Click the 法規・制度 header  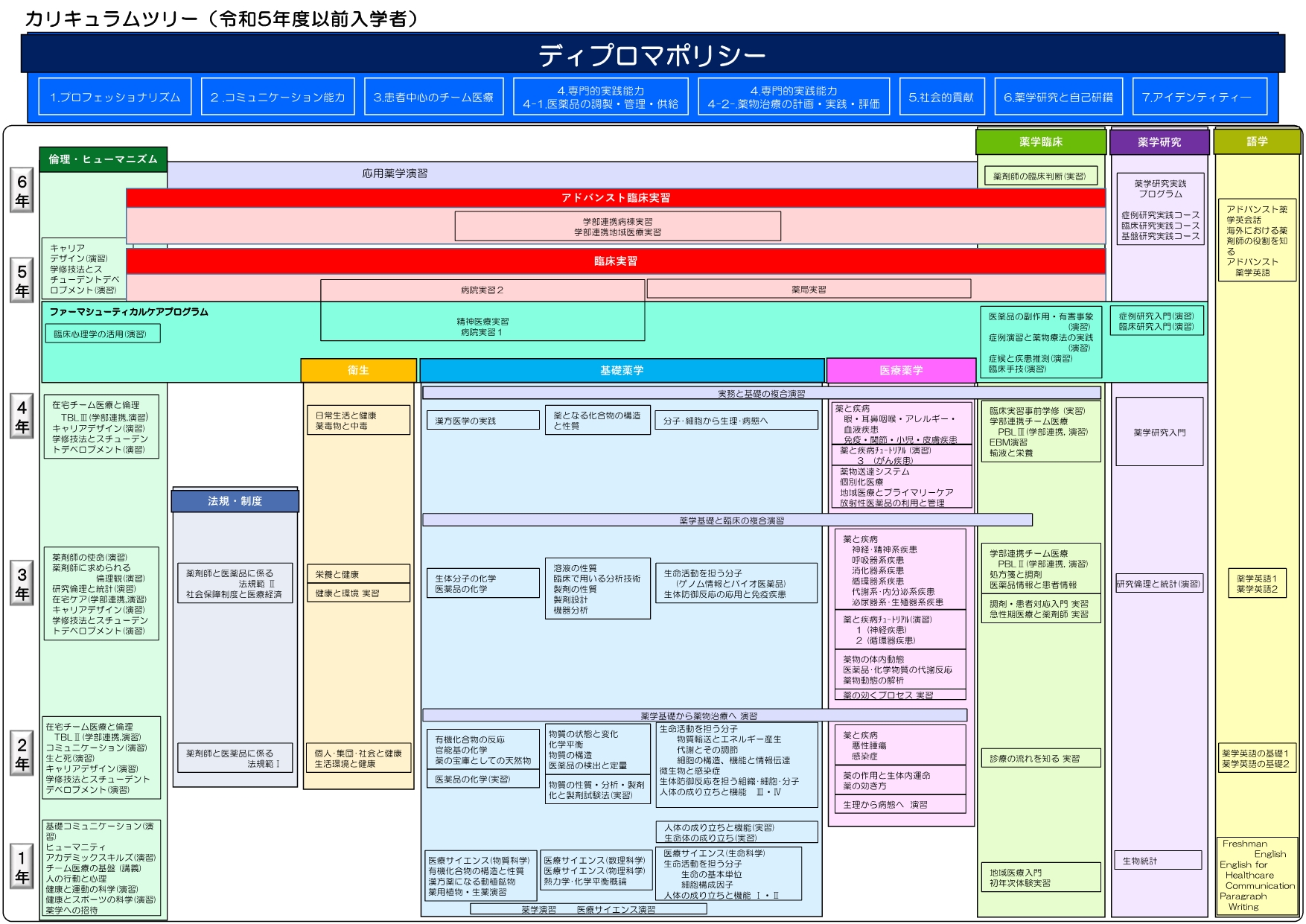(x=235, y=501)
